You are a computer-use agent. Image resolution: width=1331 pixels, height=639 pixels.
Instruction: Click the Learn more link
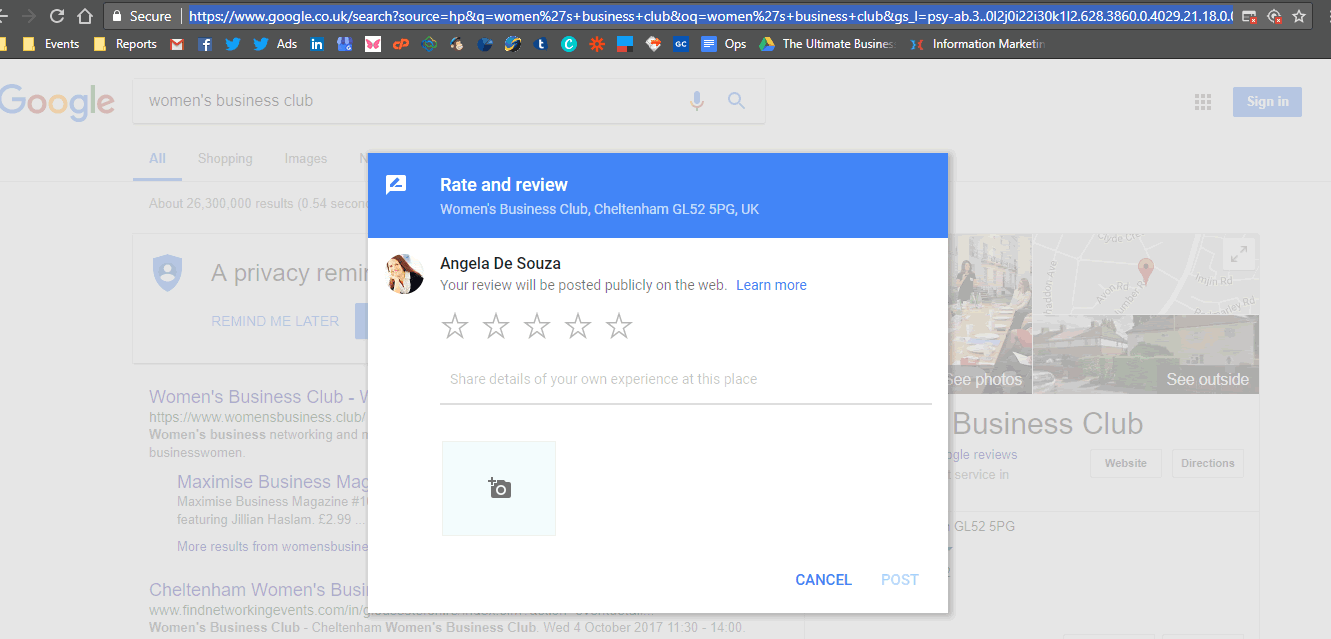[771, 285]
